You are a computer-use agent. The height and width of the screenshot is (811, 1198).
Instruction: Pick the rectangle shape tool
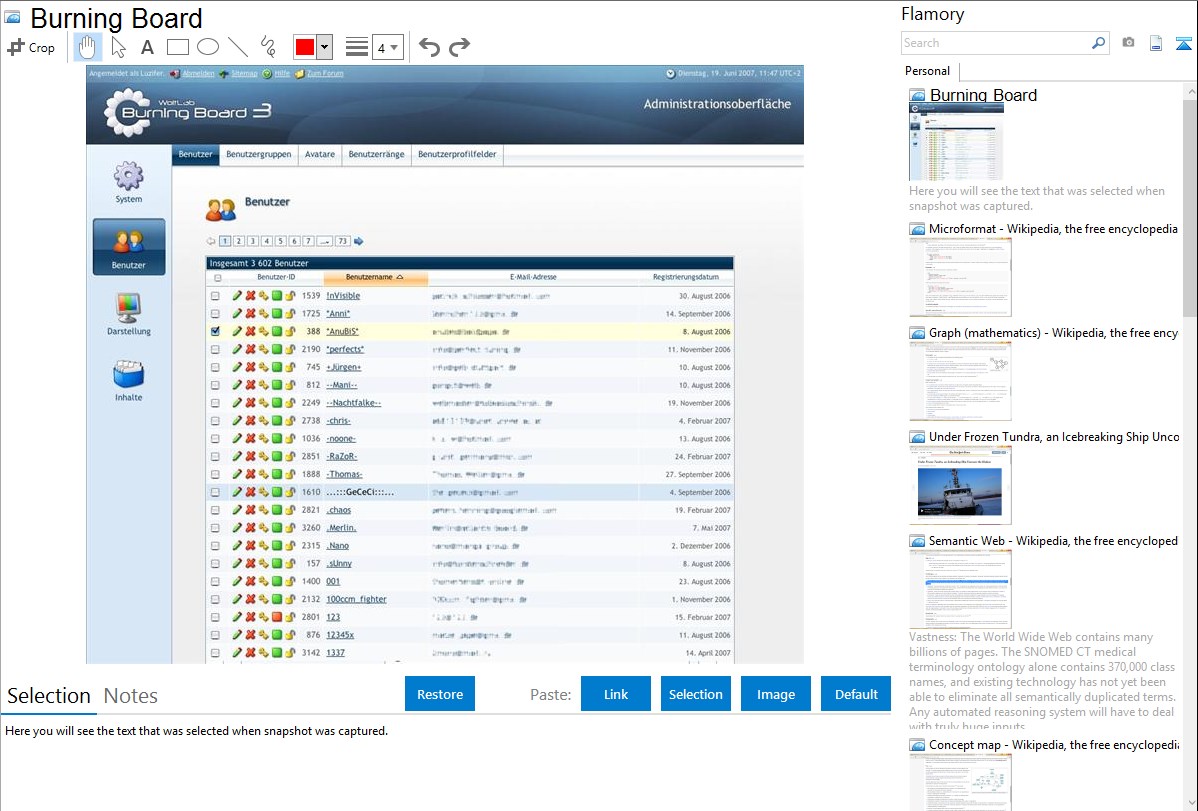[x=178, y=47]
